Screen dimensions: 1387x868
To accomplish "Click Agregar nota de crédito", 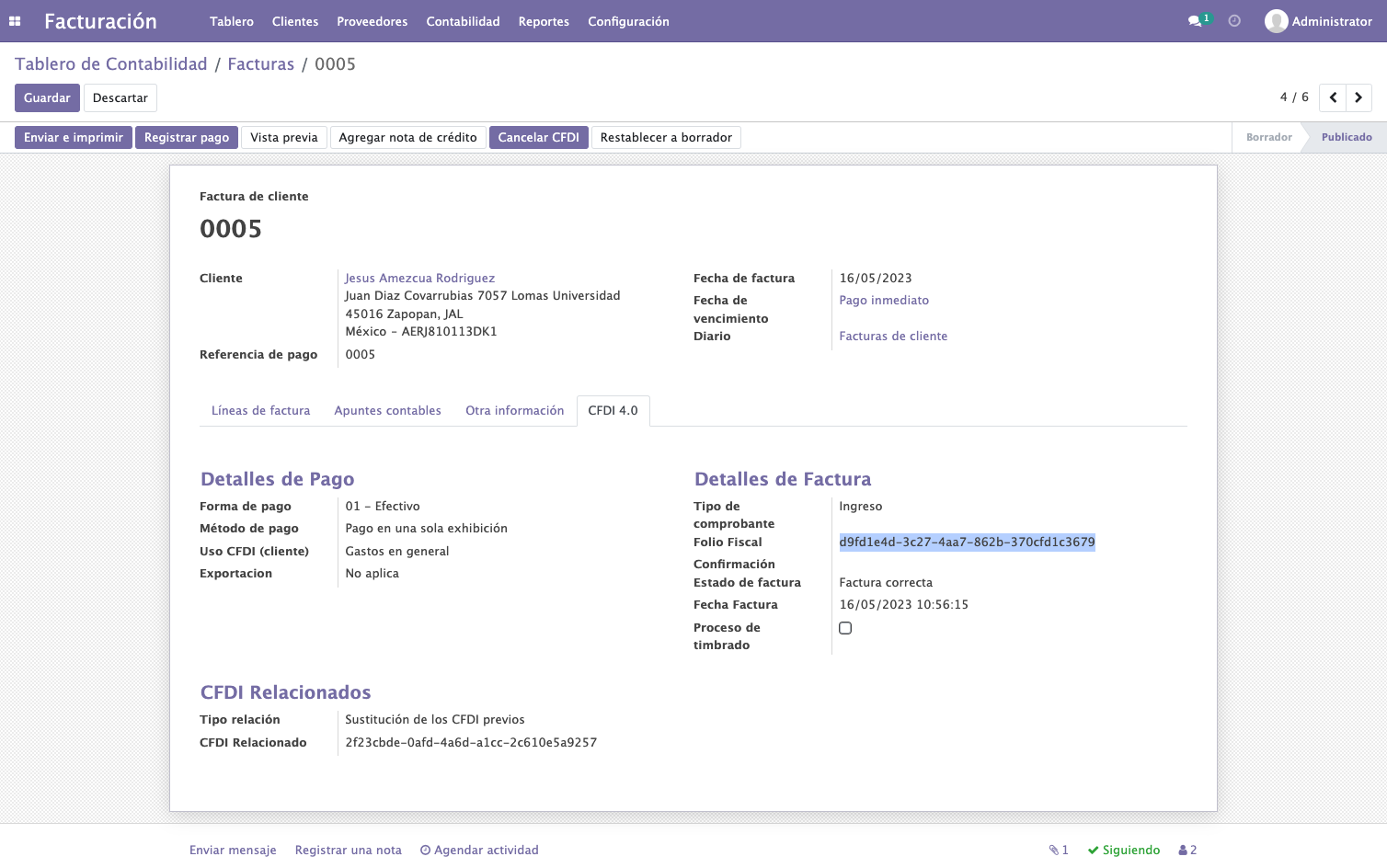I will (x=408, y=137).
